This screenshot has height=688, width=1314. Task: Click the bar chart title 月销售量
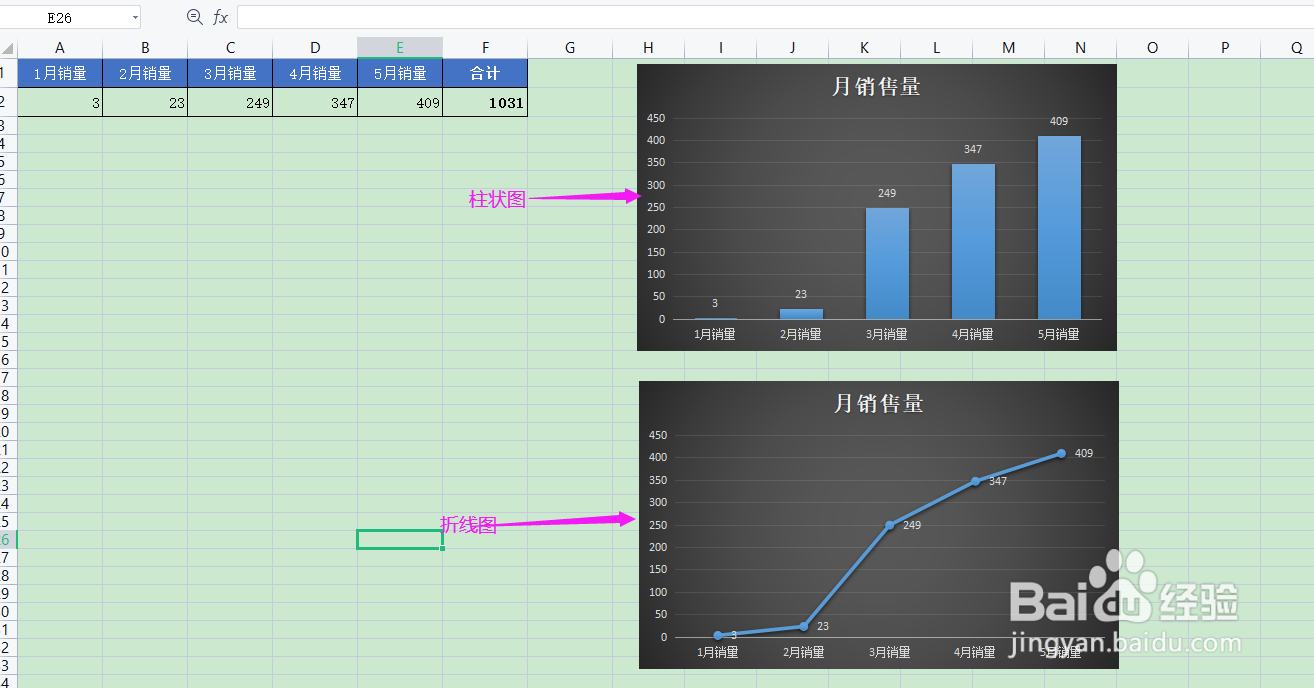coord(876,86)
